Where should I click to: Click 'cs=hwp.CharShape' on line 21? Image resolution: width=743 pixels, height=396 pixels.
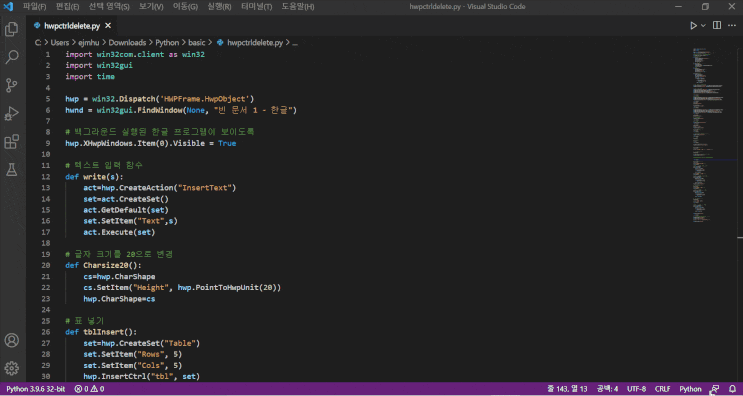119,277
